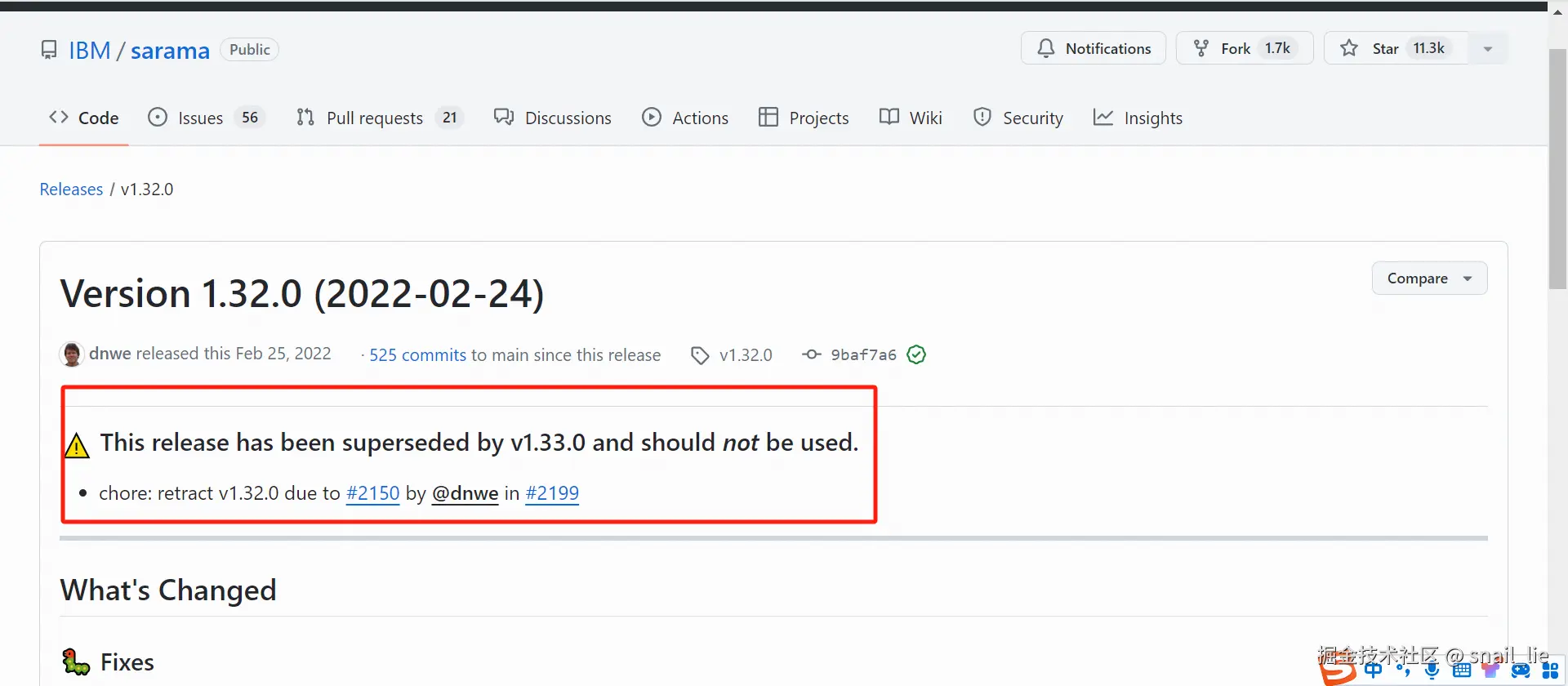
Task: Click the Public visibility badge
Action: [250, 49]
